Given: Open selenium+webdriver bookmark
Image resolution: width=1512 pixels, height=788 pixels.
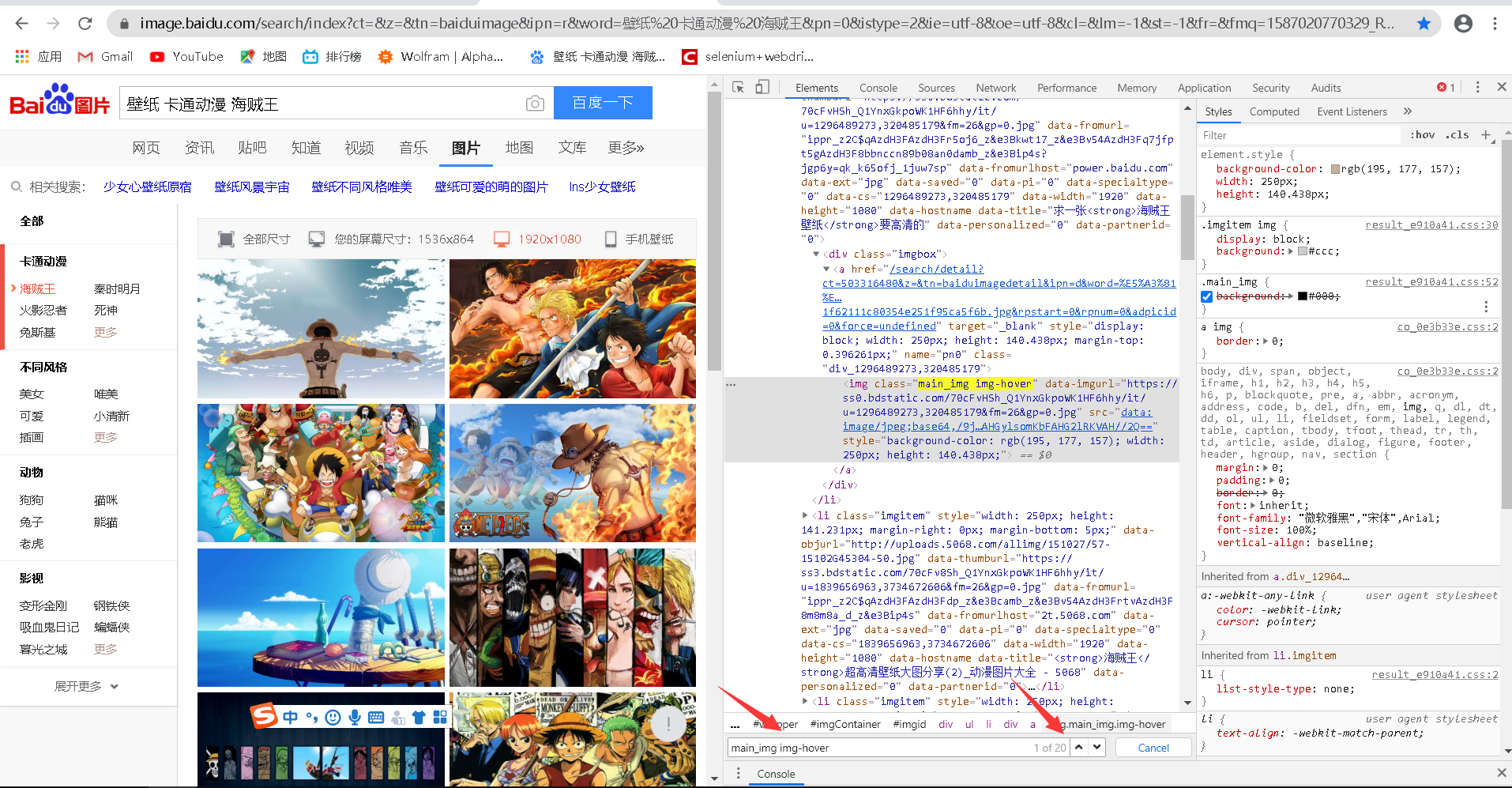Looking at the screenshot, I should click(x=747, y=57).
